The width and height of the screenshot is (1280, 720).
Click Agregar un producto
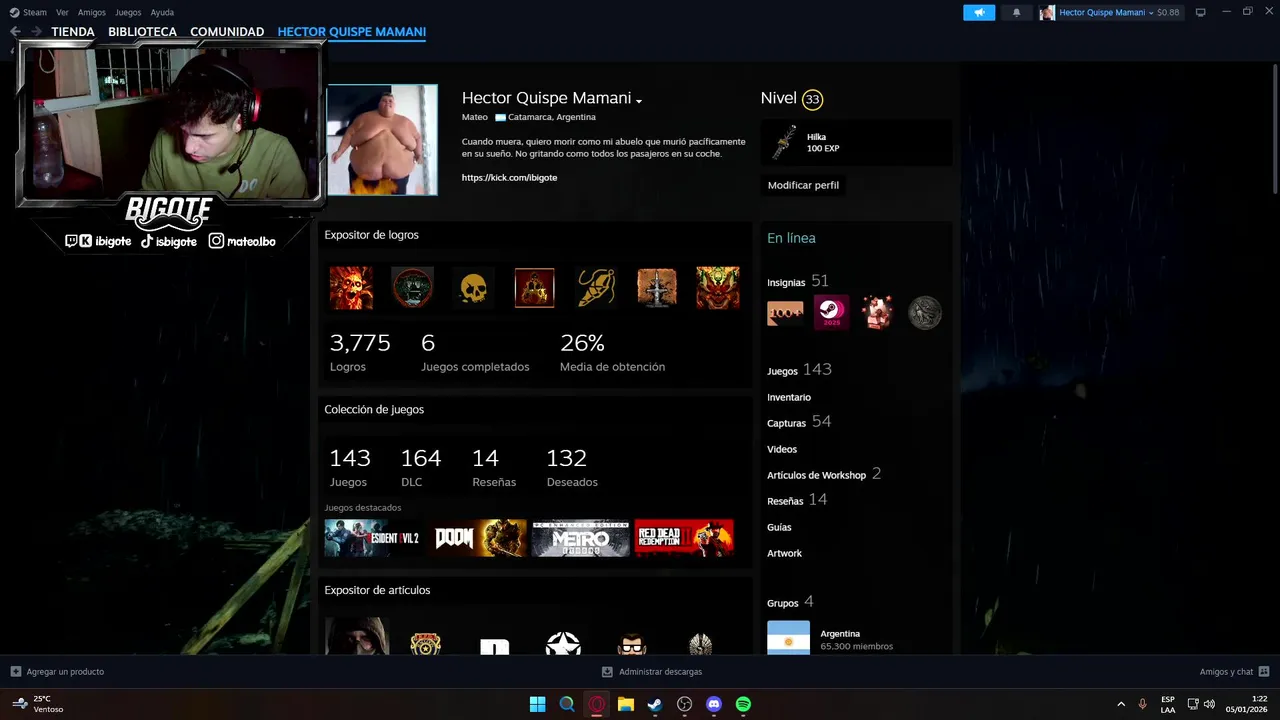(x=57, y=672)
